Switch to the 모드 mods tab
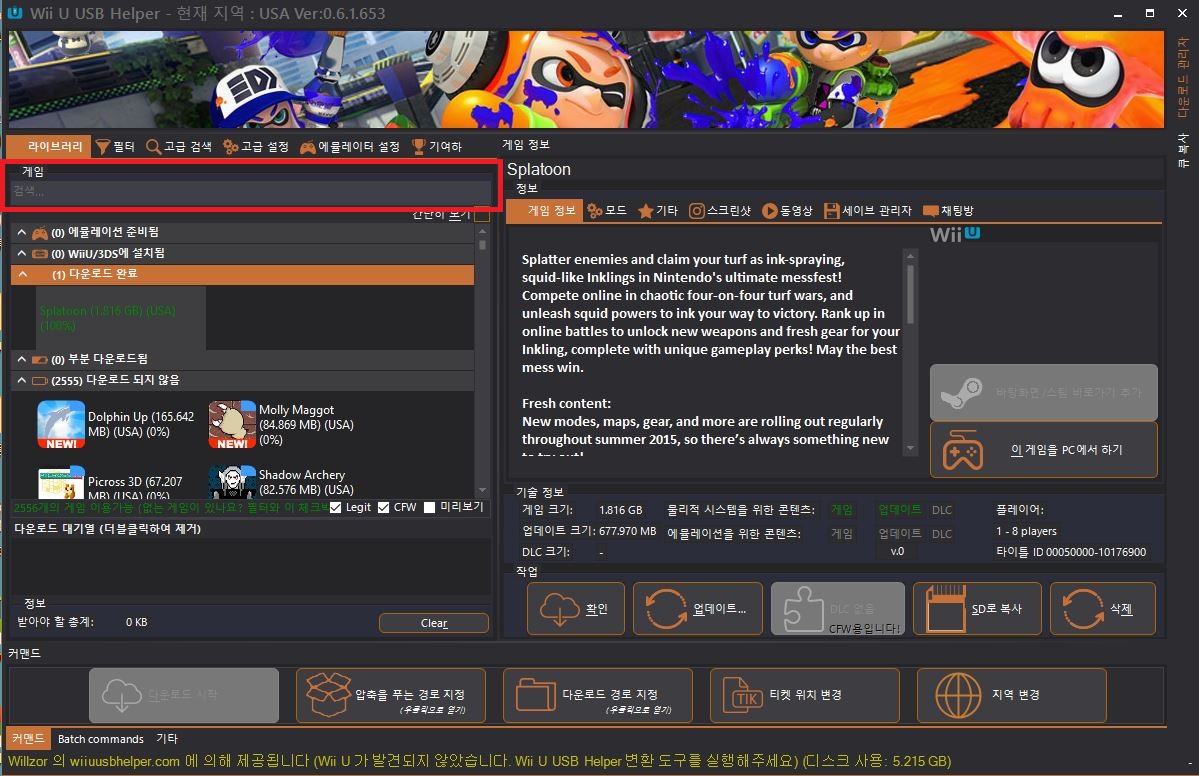This screenshot has width=1199, height=776. (x=607, y=210)
